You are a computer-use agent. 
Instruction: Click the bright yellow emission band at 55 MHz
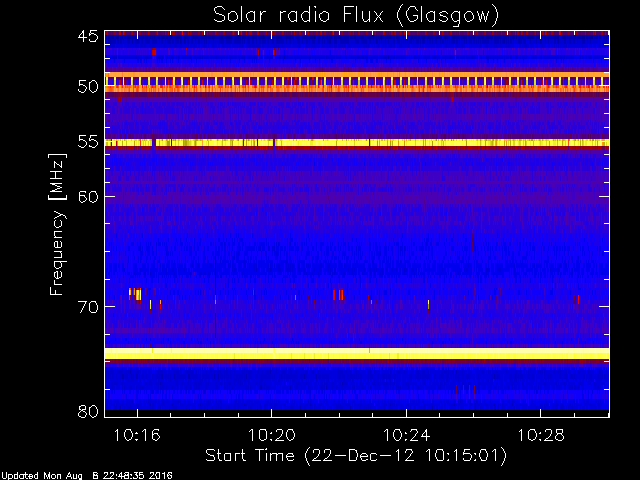tap(357, 143)
